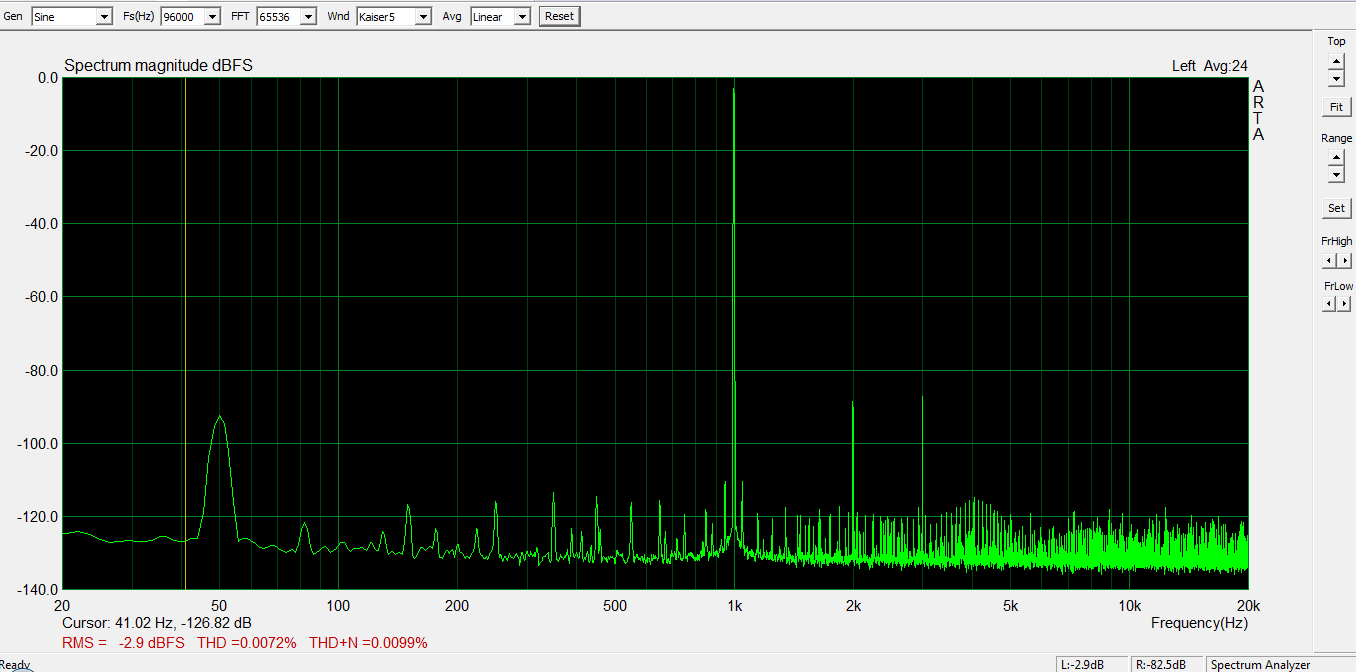Click the "-60.0" y-axis label
The height and width of the screenshot is (672, 1356).
pyautogui.click(x=40, y=297)
